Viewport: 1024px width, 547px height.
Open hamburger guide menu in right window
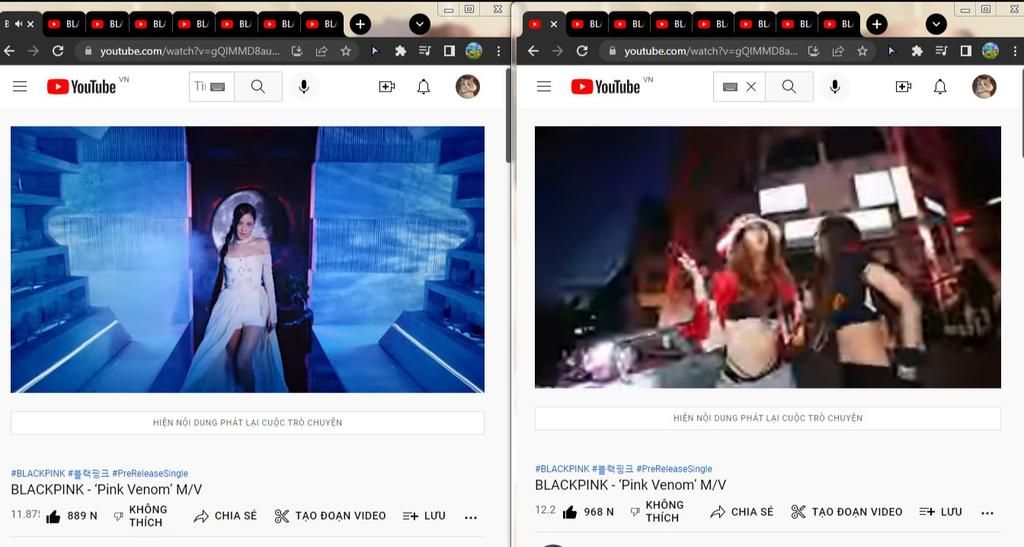pyautogui.click(x=544, y=86)
